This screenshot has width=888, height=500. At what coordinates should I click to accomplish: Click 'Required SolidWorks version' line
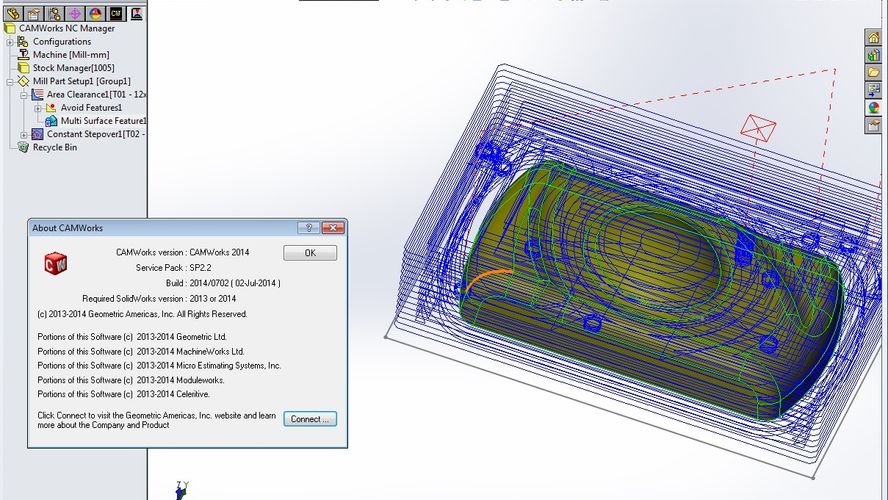159,298
